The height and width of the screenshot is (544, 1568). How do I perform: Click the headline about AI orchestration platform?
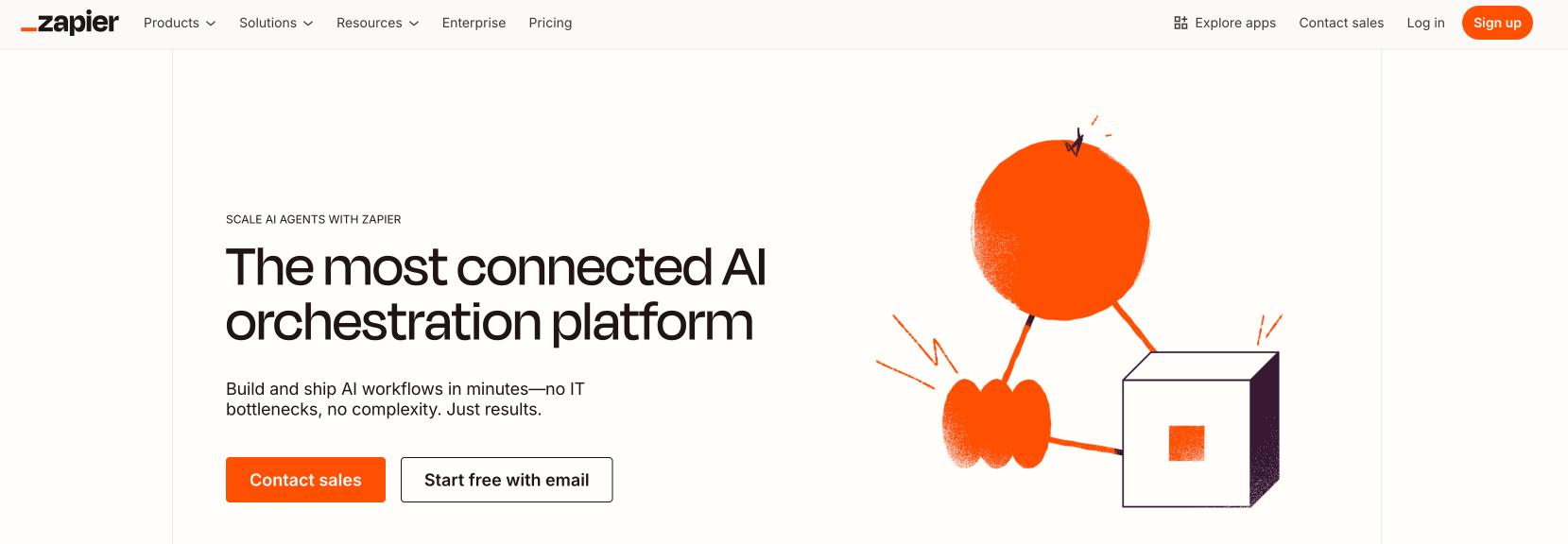(494, 295)
